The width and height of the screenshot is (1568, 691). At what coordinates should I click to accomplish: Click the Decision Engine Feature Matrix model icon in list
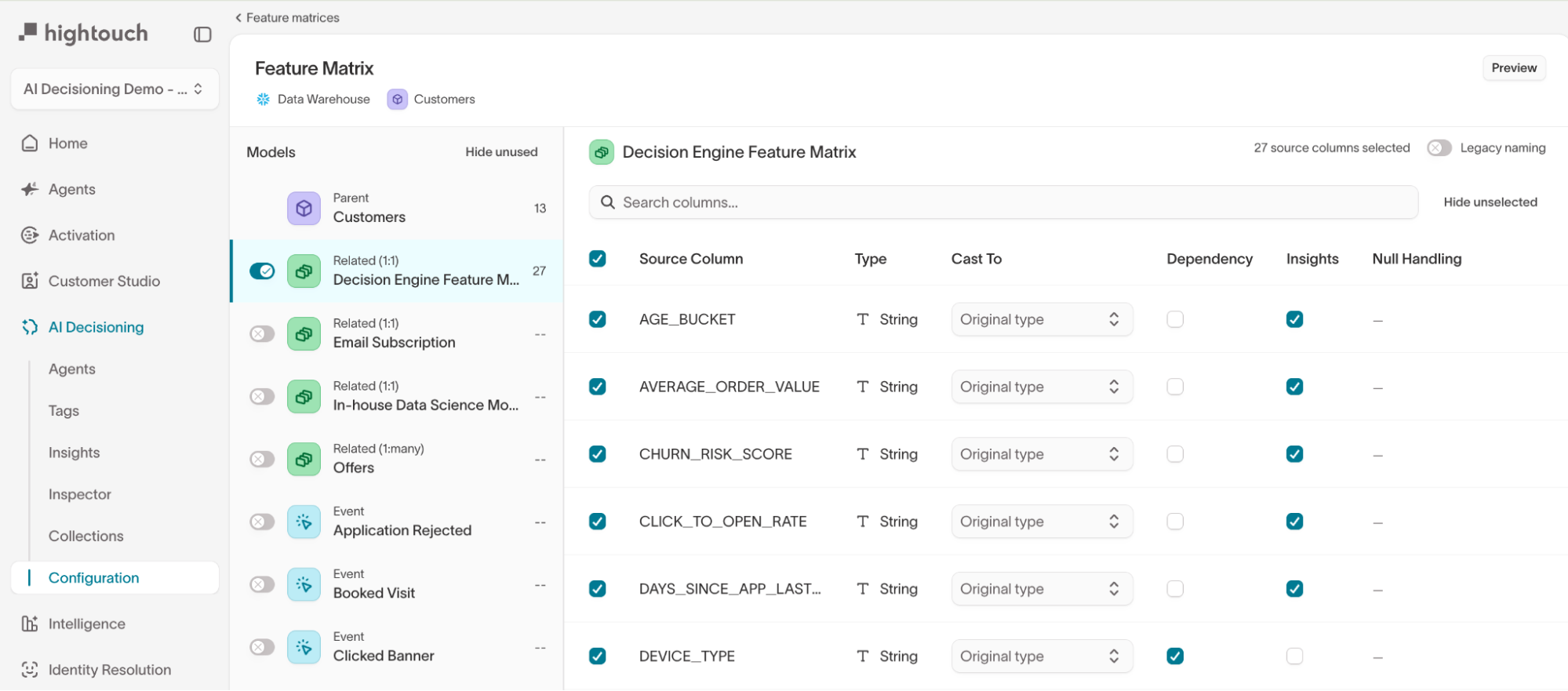click(304, 271)
